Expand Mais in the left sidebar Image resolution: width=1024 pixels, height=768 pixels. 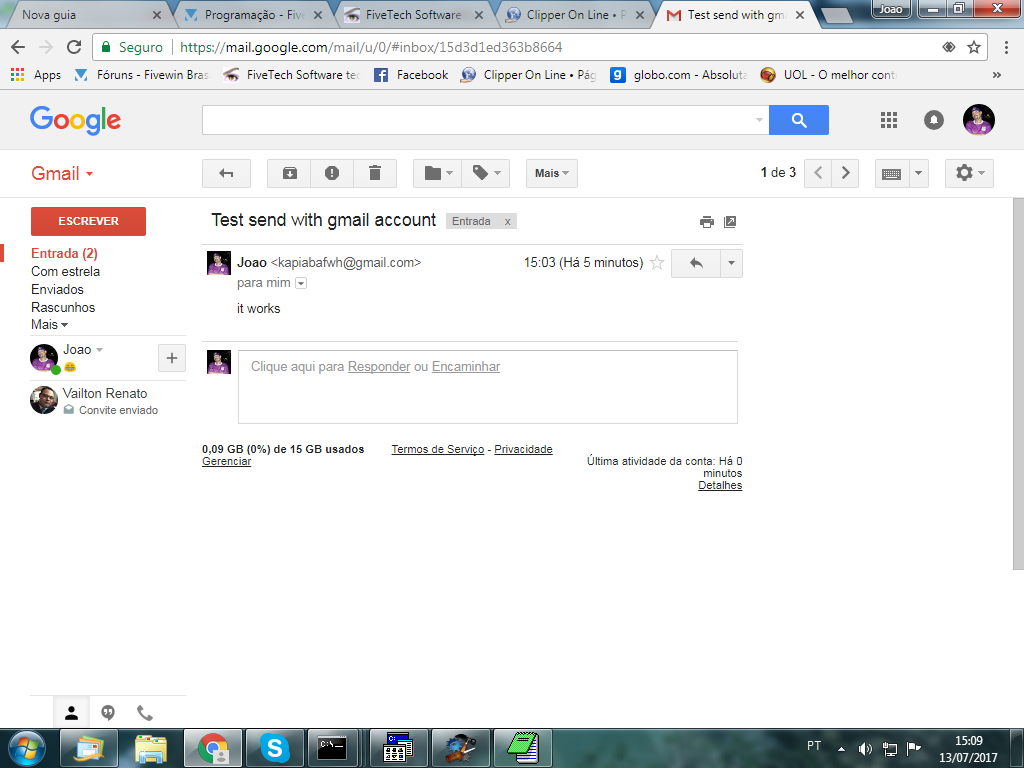click(49, 325)
